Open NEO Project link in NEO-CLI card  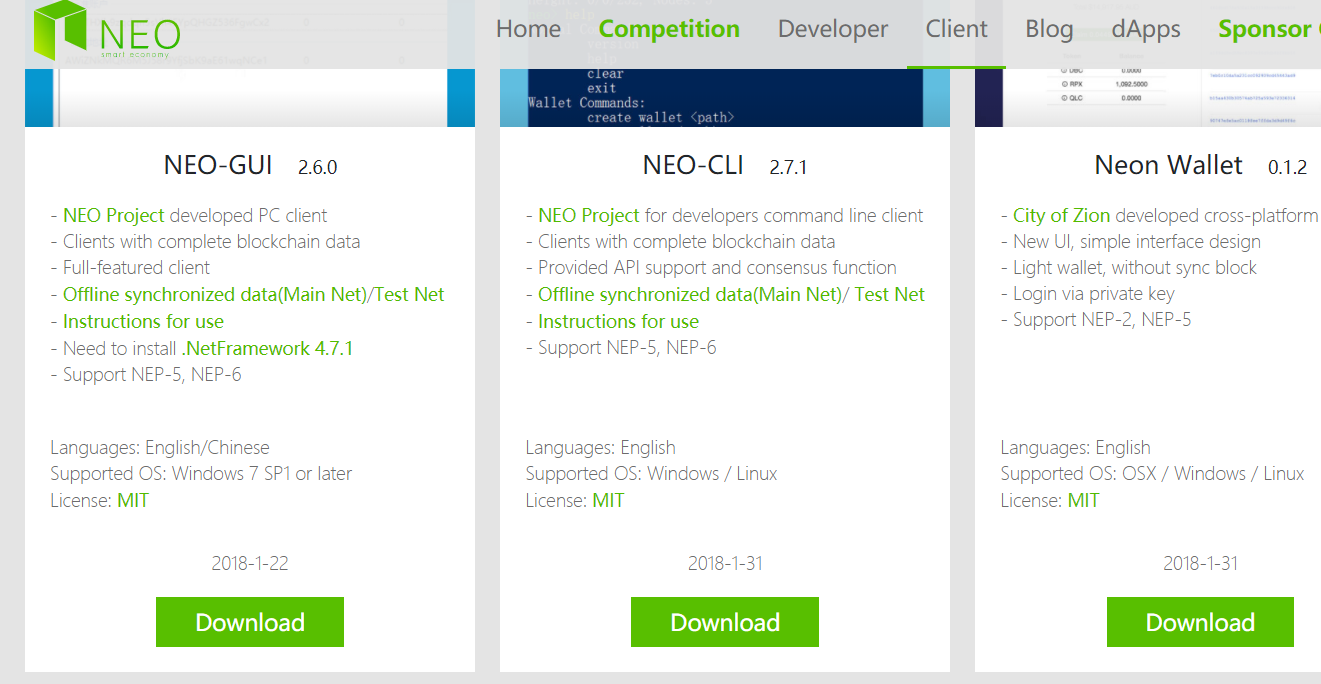[x=589, y=215]
